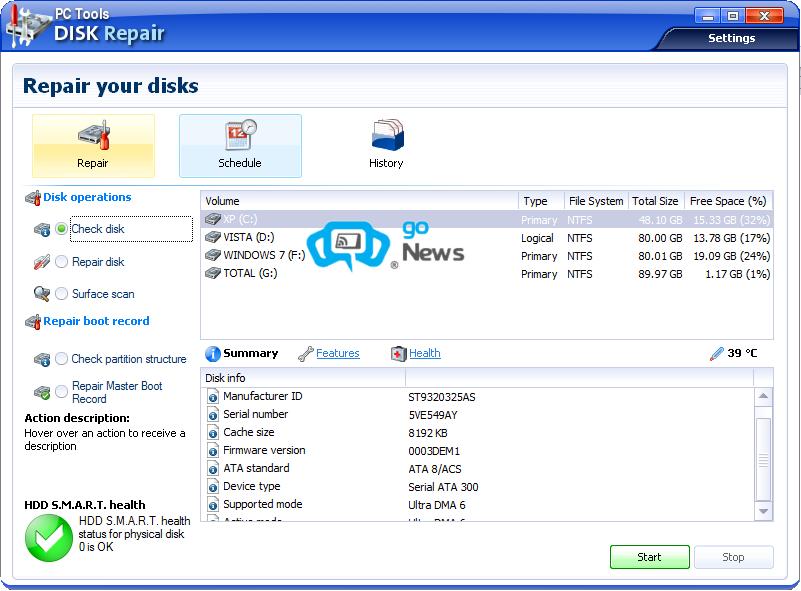
Task: Click the Disk info column header
Action: point(303,378)
